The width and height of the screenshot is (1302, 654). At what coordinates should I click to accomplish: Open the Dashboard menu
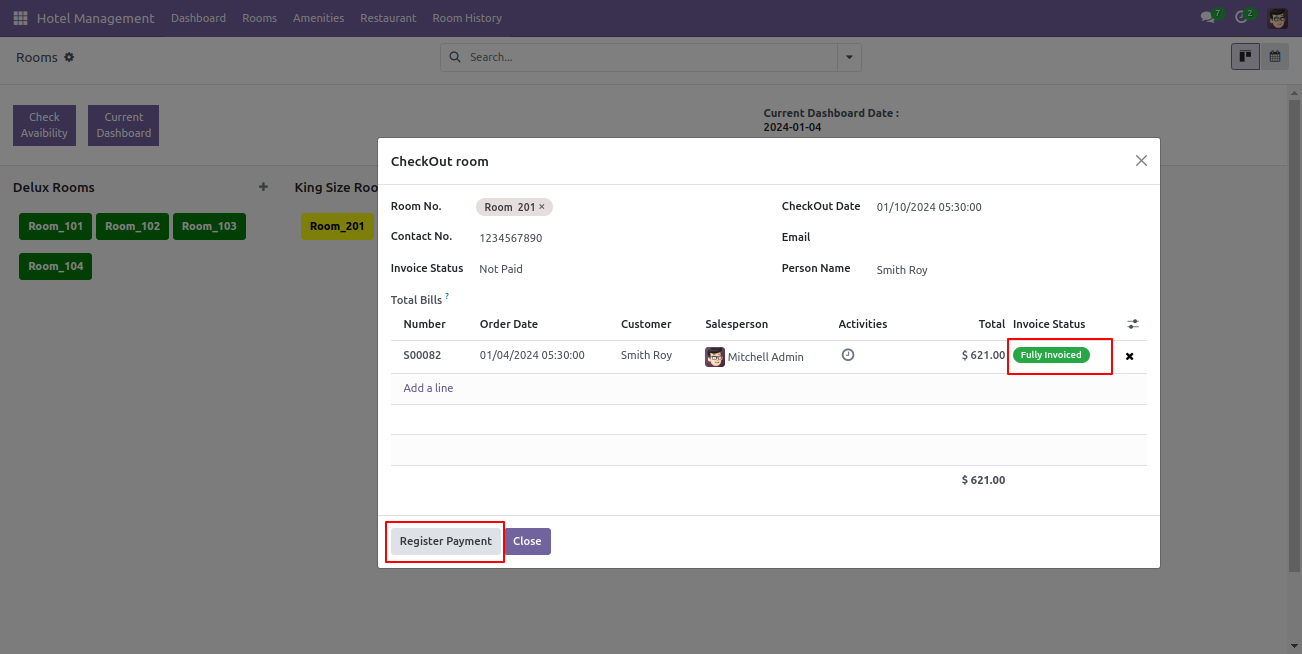(x=198, y=18)
